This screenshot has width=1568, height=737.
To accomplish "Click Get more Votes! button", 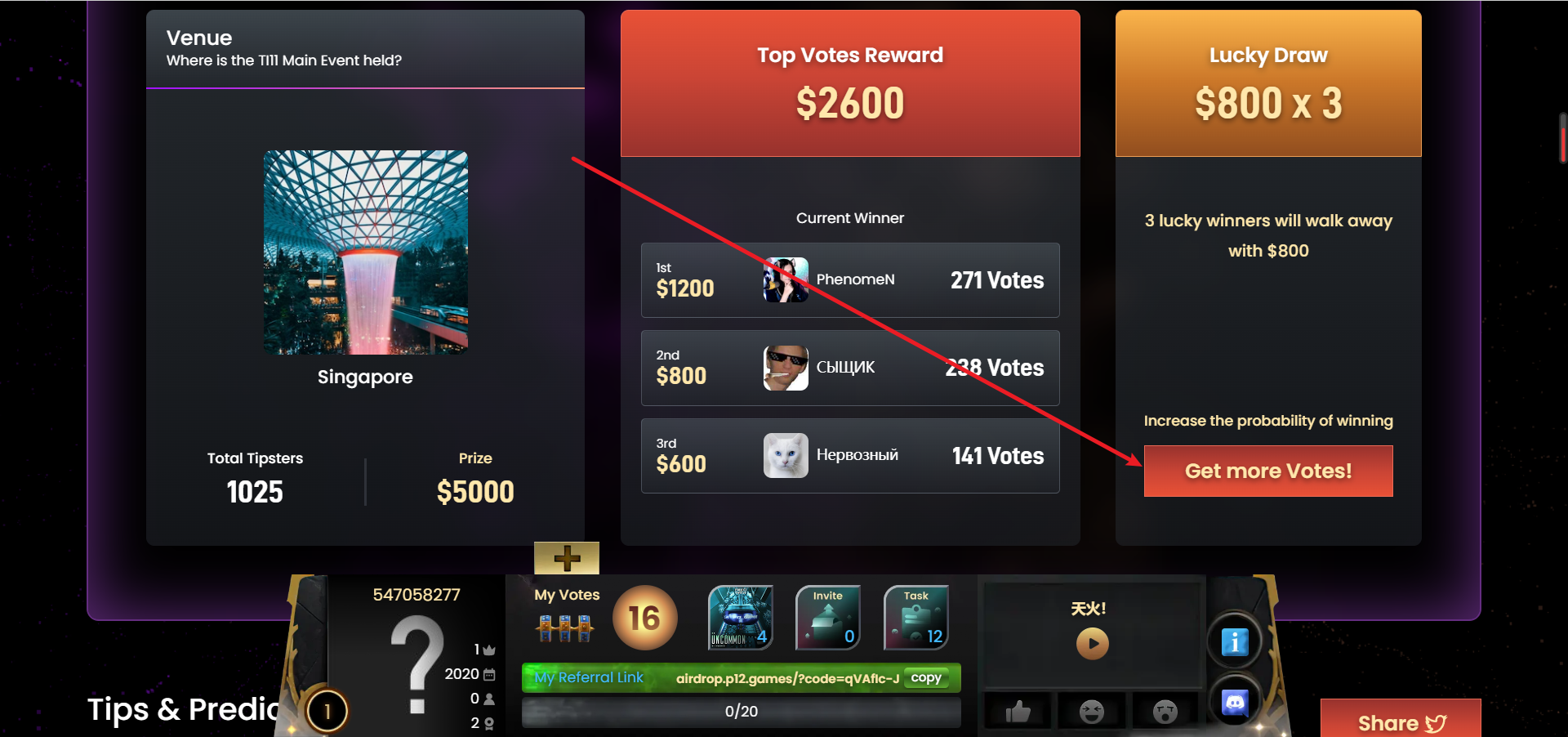I will click(1268, 471).
